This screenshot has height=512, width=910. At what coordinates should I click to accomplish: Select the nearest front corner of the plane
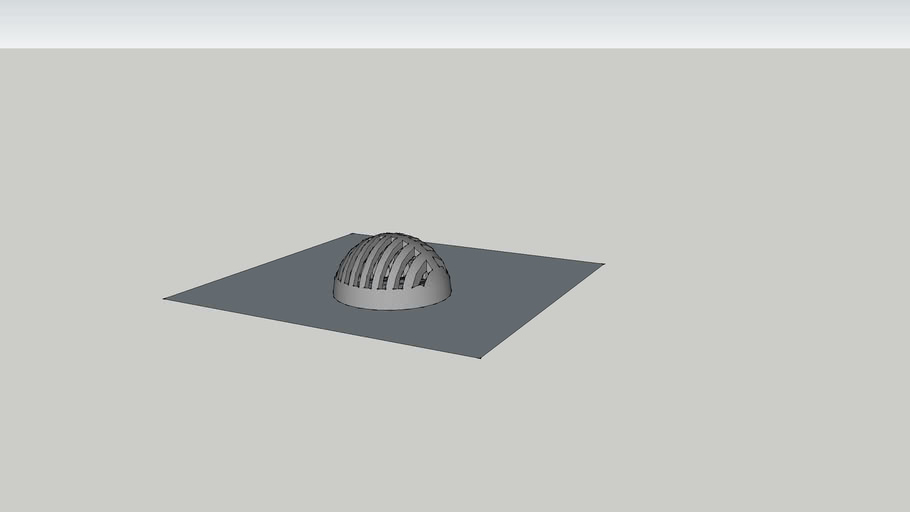(x=480, y=357)
